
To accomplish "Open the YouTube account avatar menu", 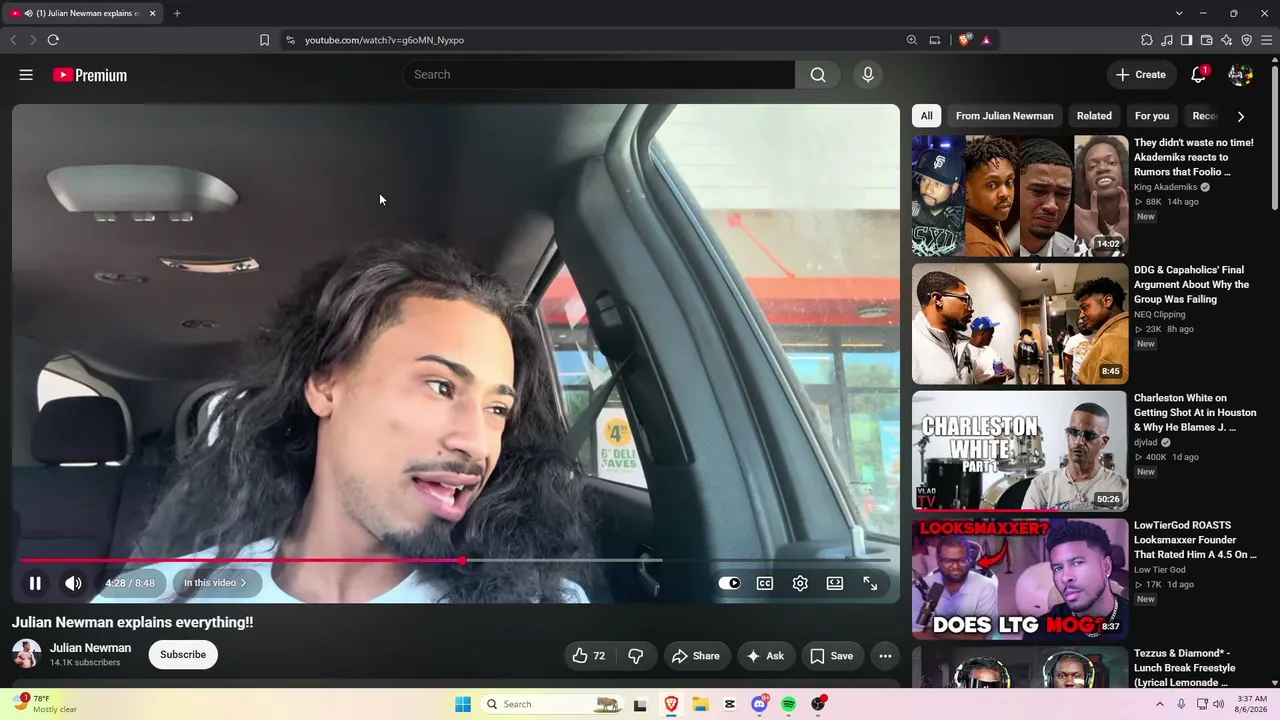I will pos(1240,75).
